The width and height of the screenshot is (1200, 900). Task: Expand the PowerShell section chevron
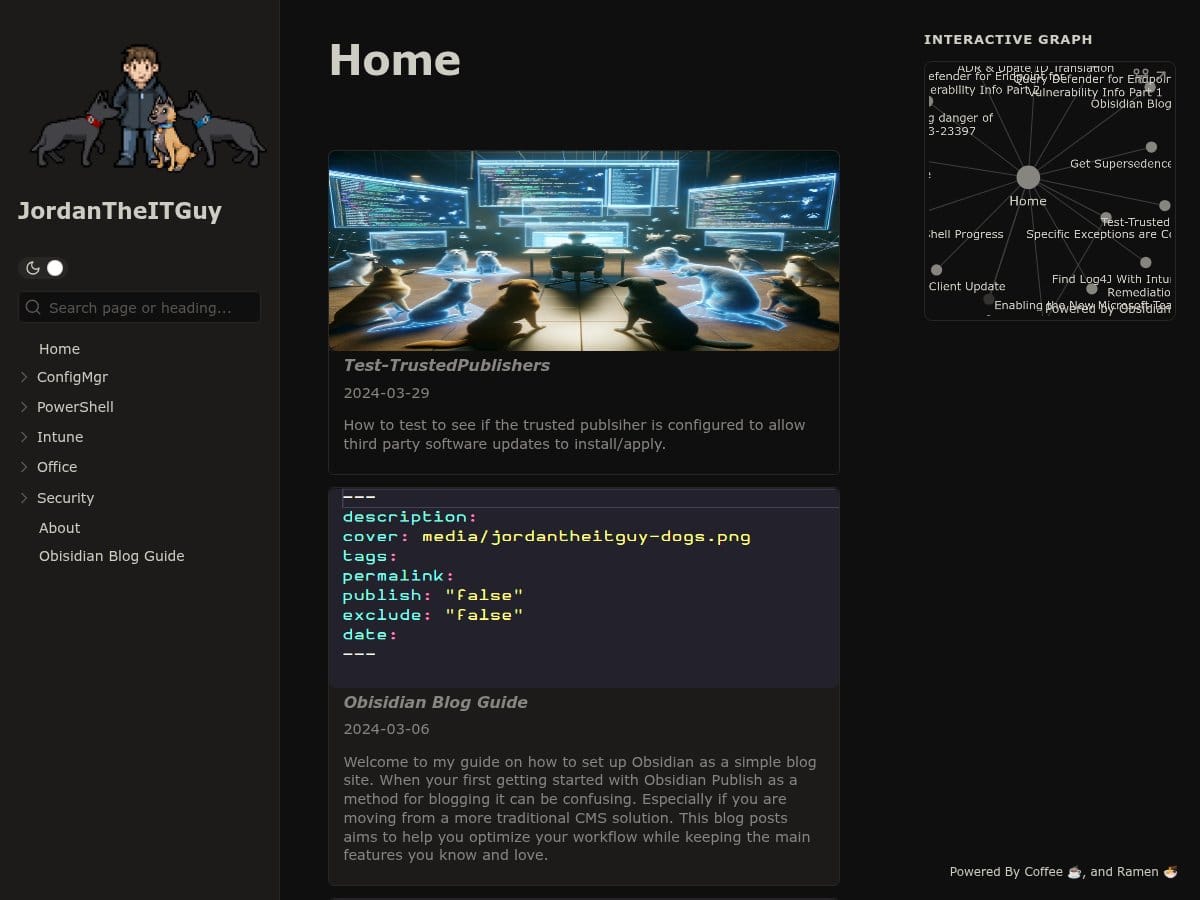[x=24, y=407]
